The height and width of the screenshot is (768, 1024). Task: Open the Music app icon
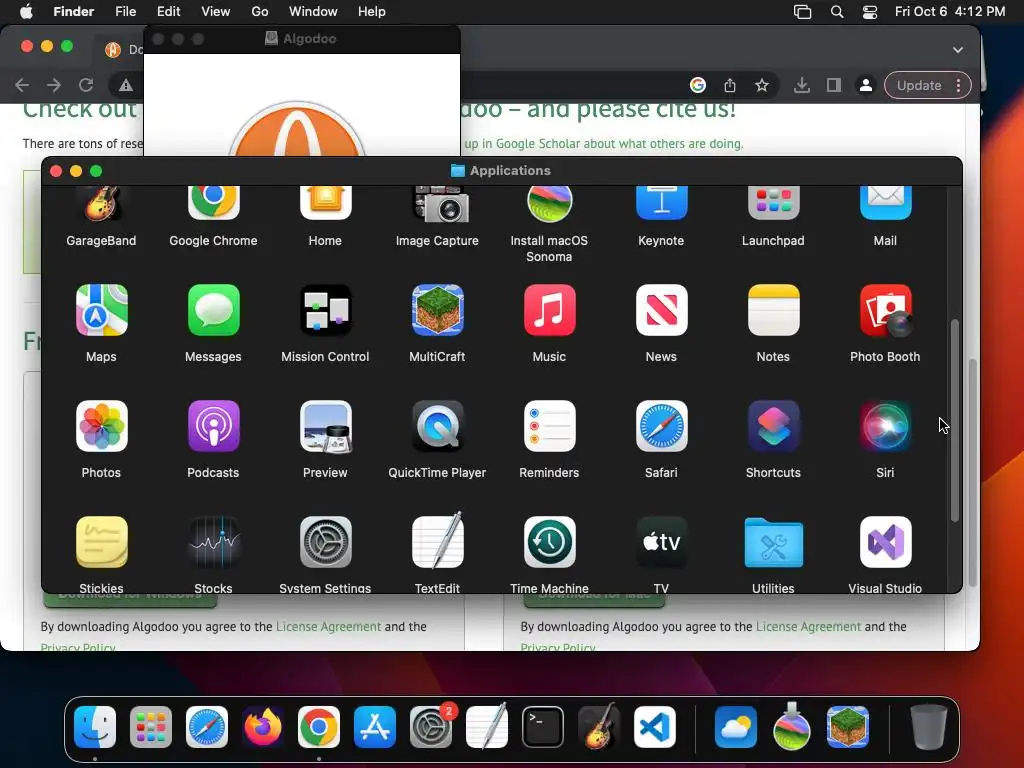(x=549, y=310)
